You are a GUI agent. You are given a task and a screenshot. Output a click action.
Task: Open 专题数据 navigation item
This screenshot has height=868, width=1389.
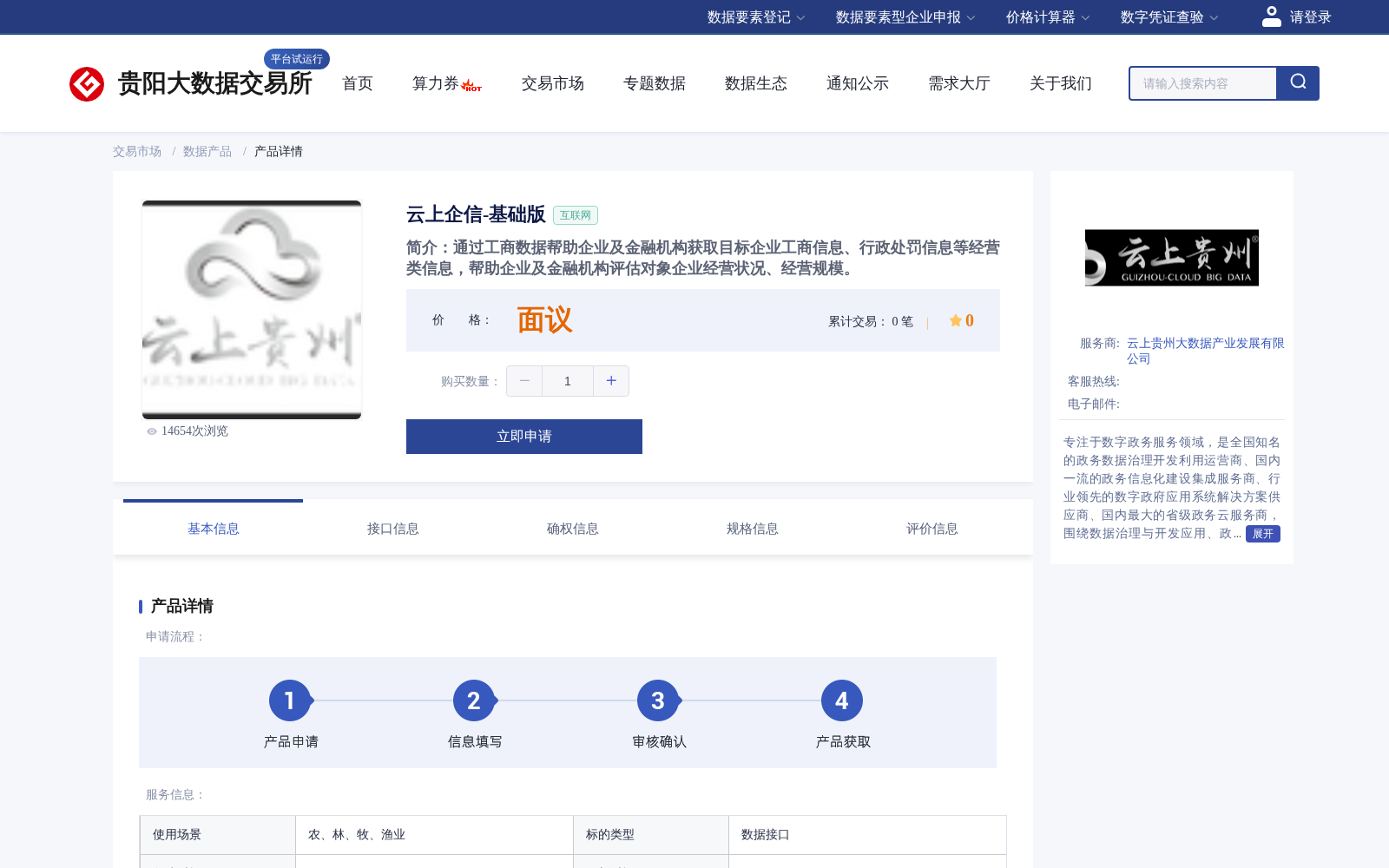click(655, 83)
